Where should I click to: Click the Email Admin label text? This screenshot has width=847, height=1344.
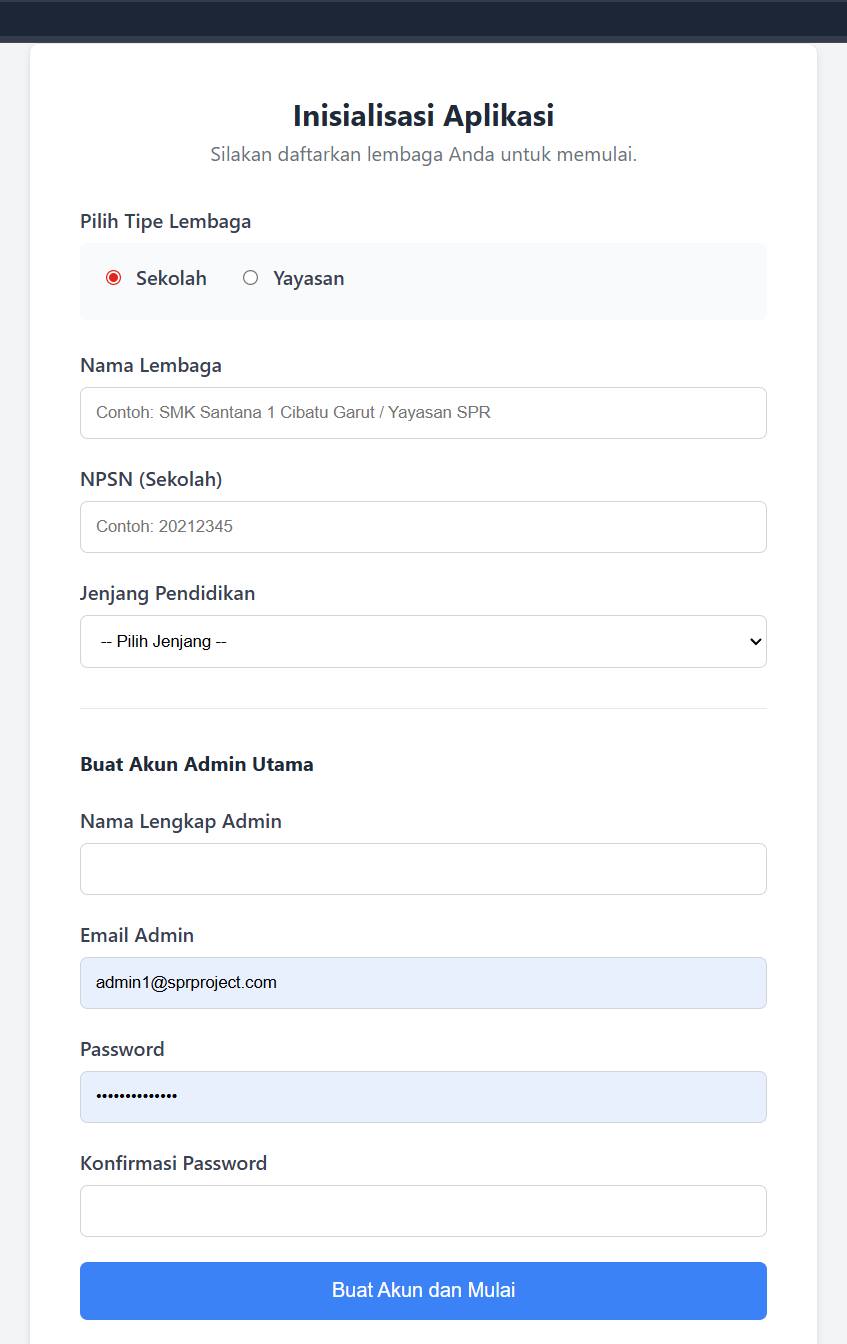click(137, 935)
